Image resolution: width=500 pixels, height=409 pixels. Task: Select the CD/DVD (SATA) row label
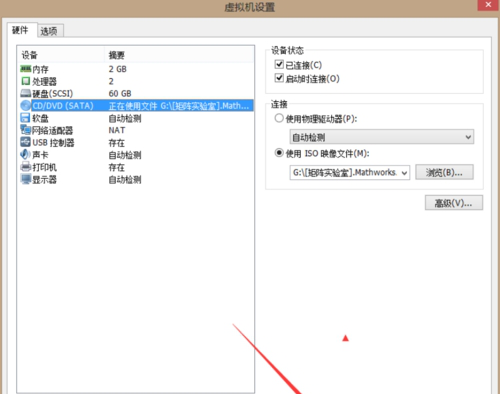pos(63,106)
